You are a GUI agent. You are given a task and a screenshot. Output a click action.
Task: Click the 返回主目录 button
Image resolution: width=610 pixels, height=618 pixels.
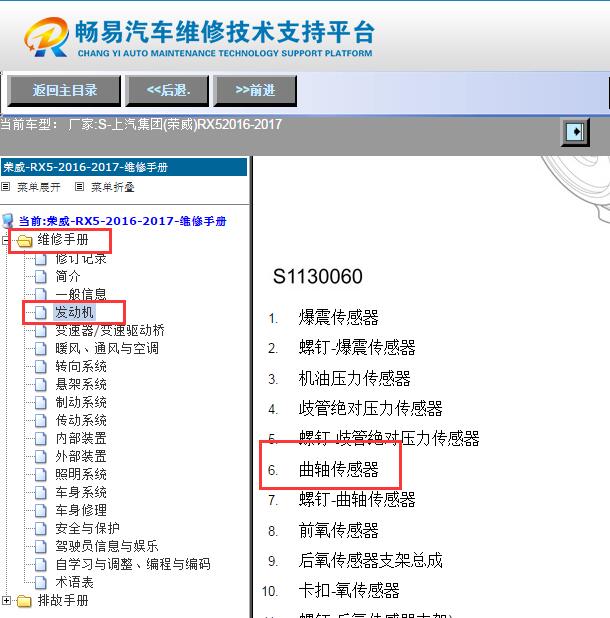pos(64,91)
